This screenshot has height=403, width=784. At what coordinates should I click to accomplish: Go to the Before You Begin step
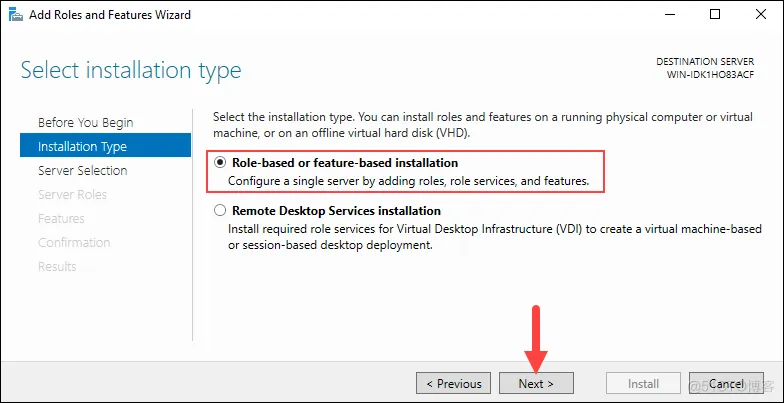85,122
